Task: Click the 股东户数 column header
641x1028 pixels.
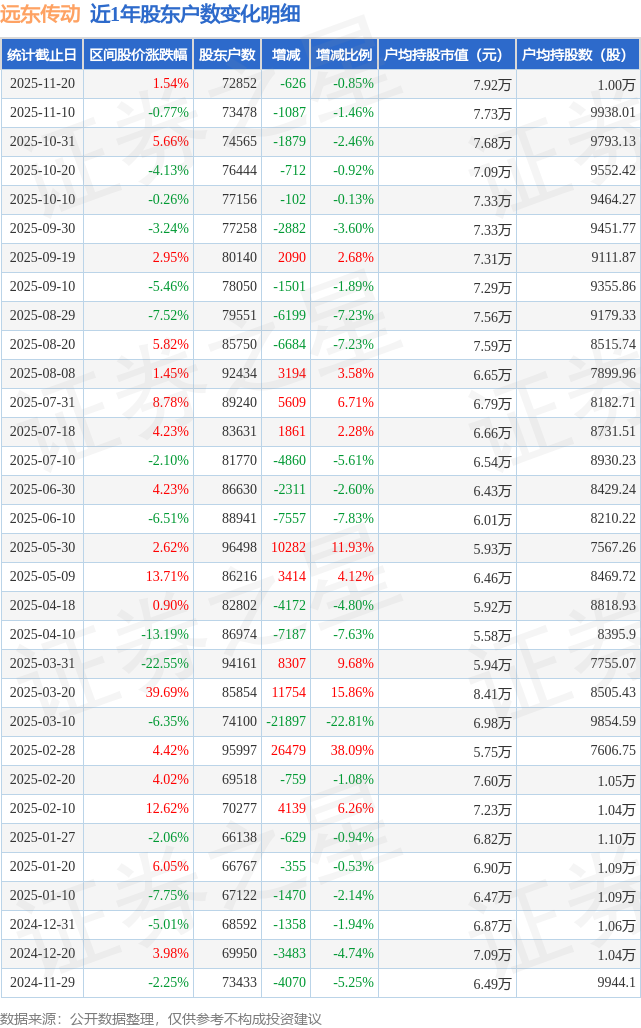Action: [227, 55]
